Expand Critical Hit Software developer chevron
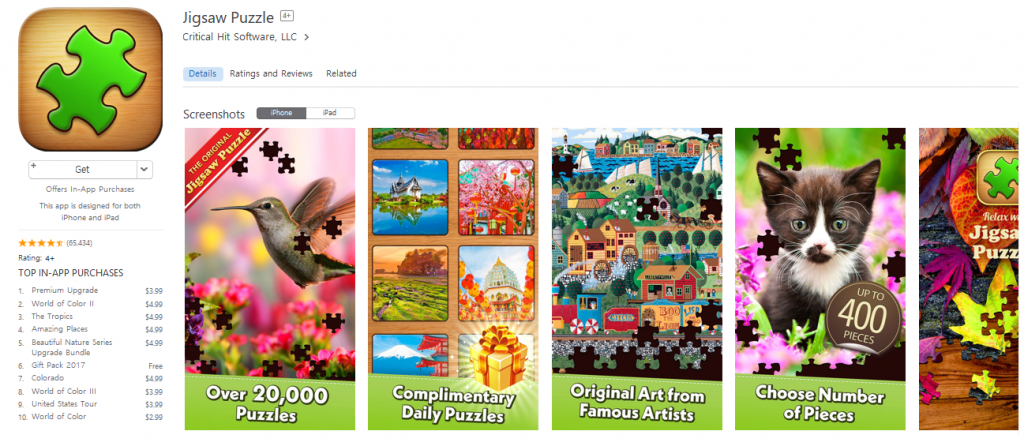The image size is (1024, 446). click(306, 37)
